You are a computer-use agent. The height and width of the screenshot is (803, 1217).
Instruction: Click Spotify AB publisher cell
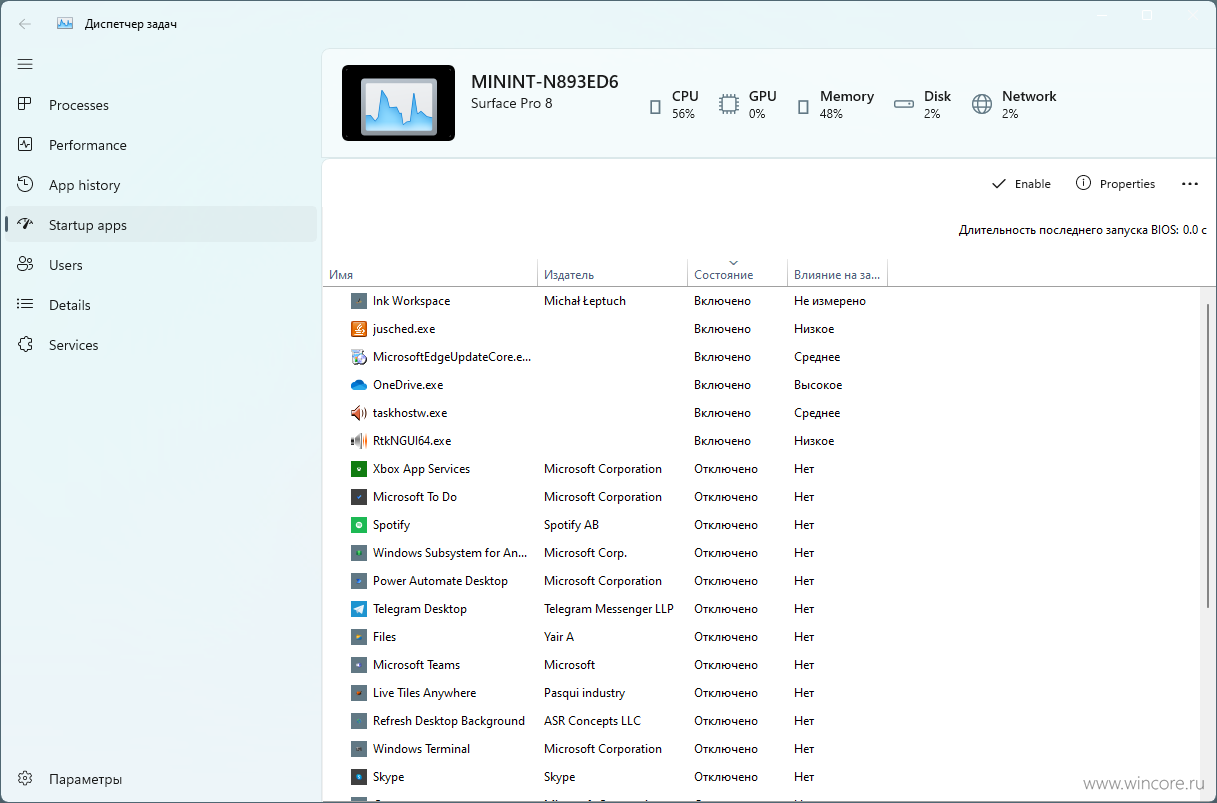click(x=572, y=525)
